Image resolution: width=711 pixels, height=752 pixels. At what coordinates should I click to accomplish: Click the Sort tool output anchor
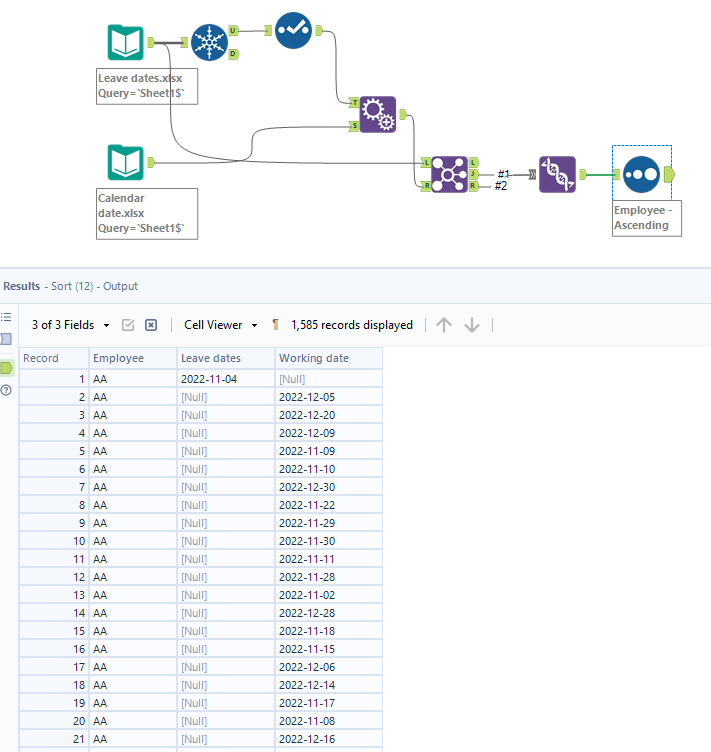(669, 175)
